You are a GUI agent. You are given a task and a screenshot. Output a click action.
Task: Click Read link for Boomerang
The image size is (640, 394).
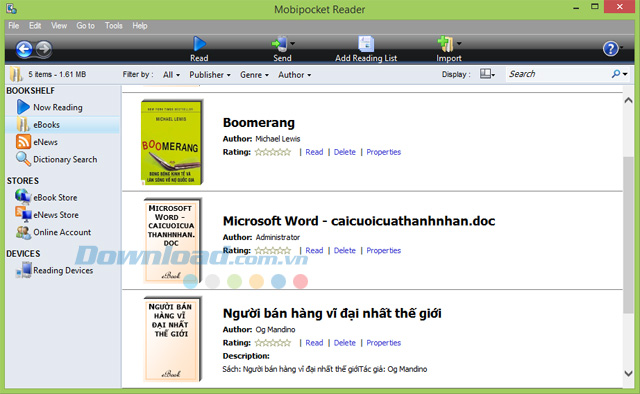[x=314, y=152]
